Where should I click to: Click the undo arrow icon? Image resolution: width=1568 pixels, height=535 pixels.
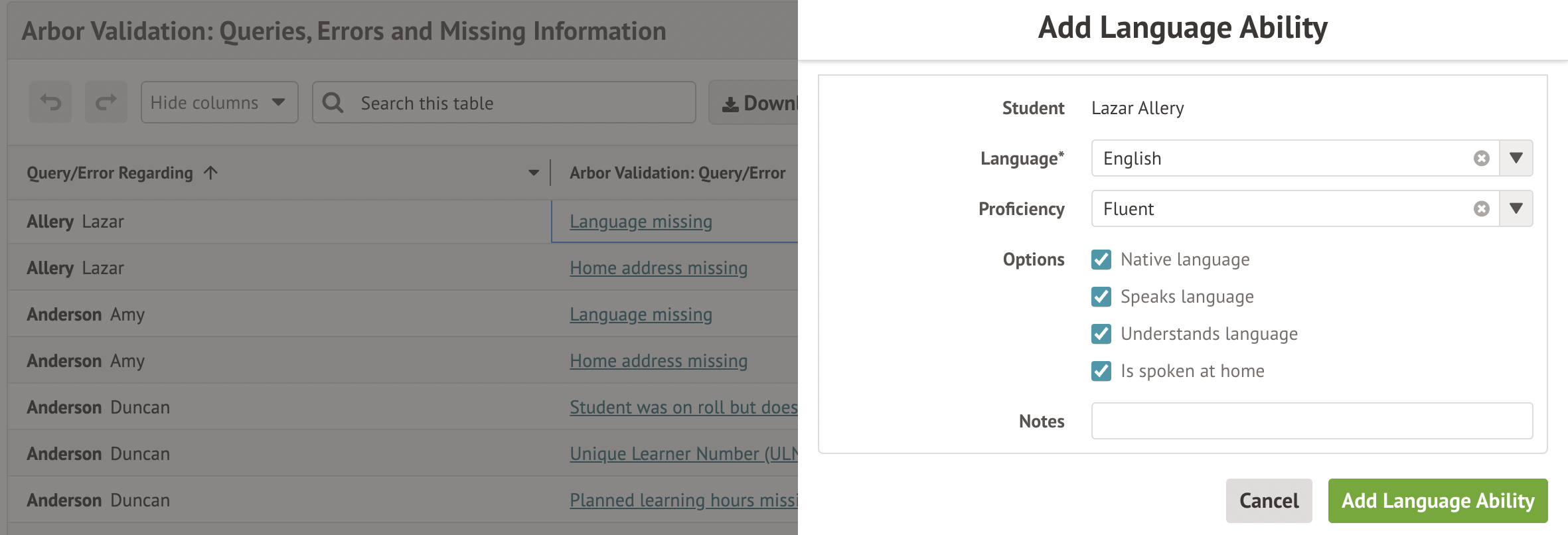(50, 102)
